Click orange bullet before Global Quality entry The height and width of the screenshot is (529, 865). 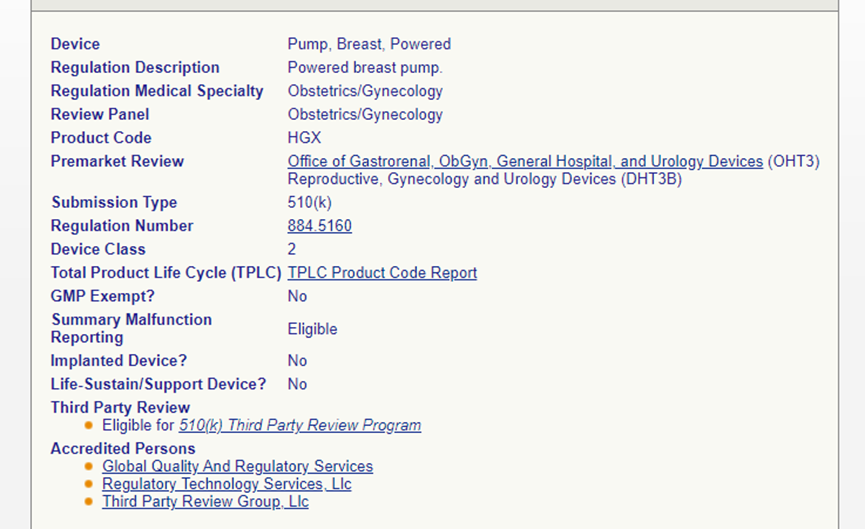[89, 467]
